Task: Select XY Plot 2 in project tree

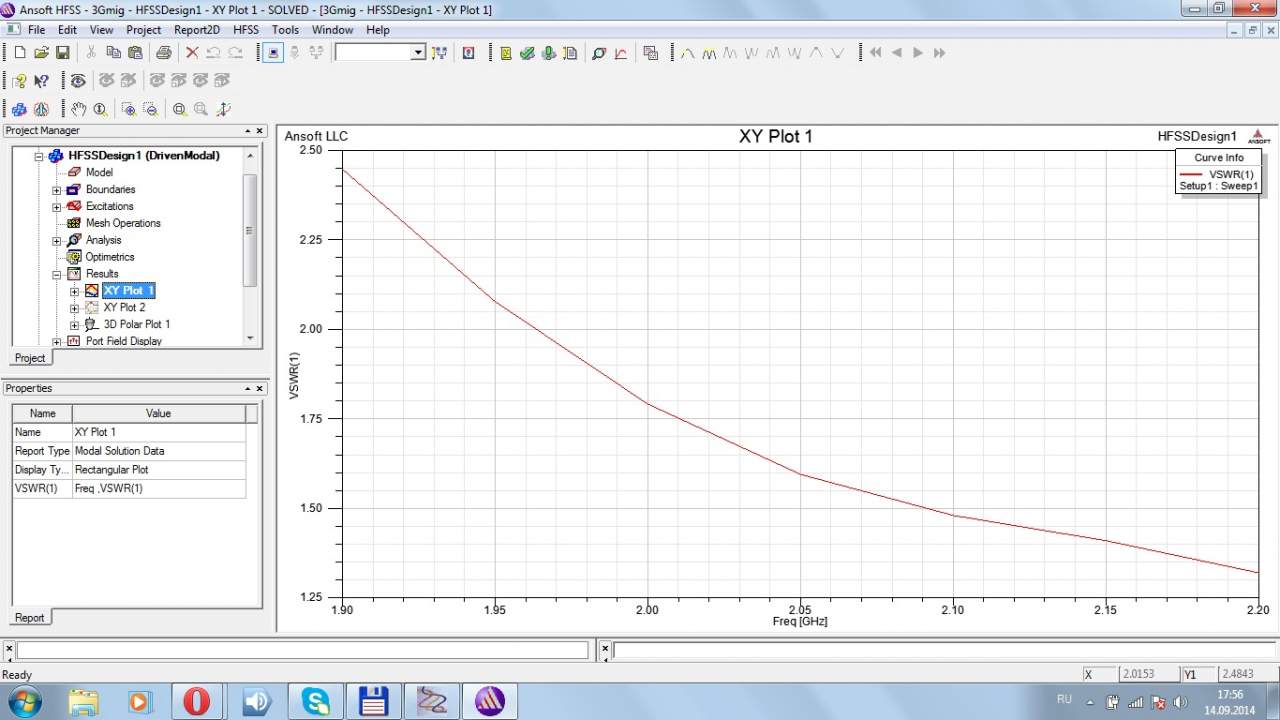Action: (124, 308)
